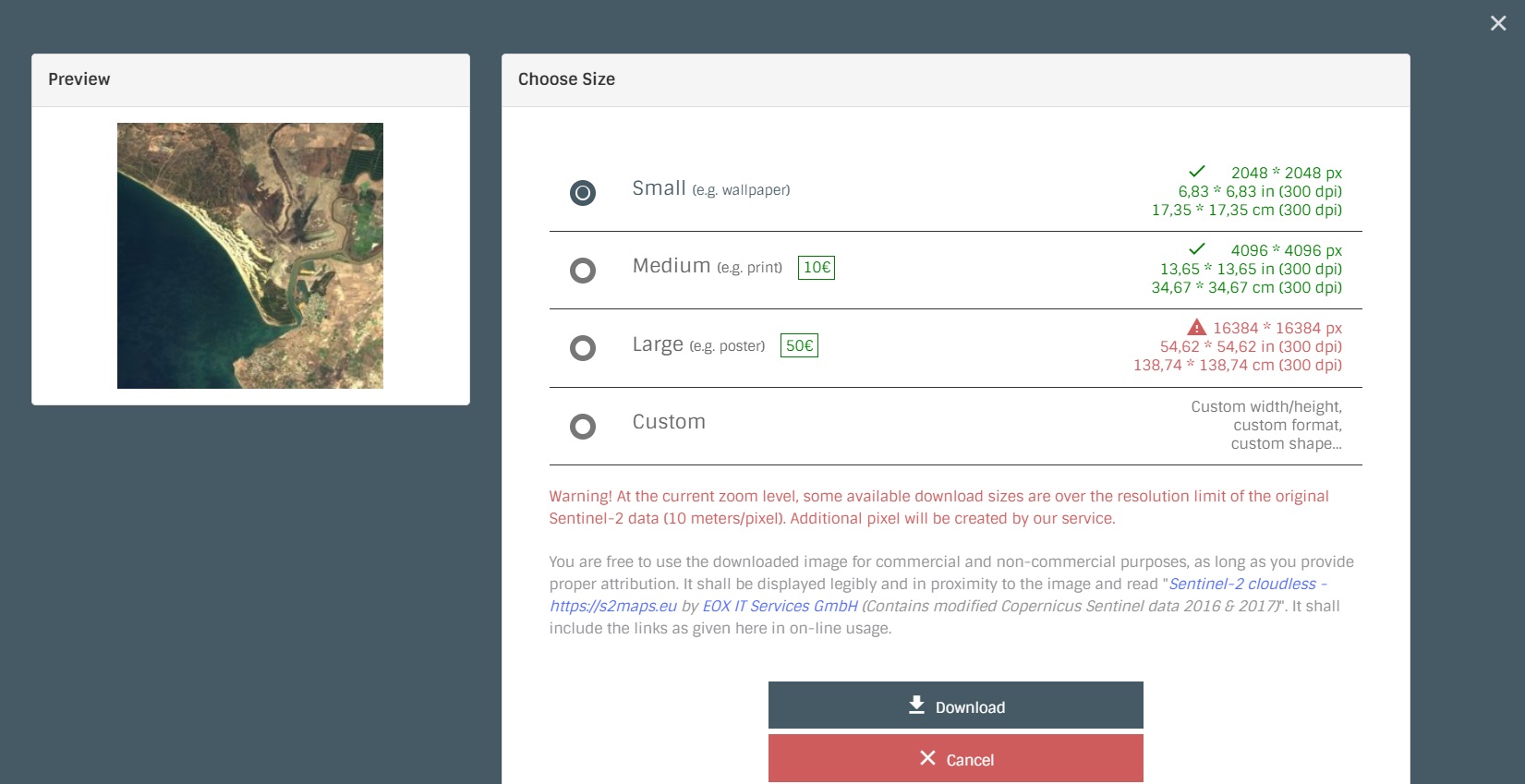This screenshot has width=1525, height=784.
Task: Click the Custom option label
Action: click(x=669, y=422)
